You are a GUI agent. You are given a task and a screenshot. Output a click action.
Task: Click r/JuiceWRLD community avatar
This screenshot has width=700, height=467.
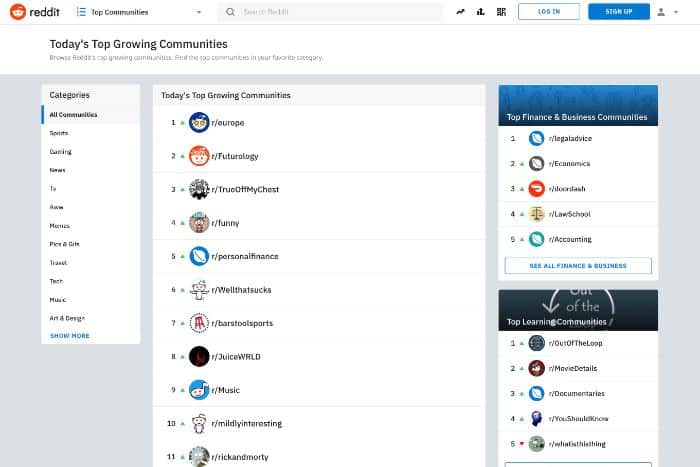pos(199,356)
